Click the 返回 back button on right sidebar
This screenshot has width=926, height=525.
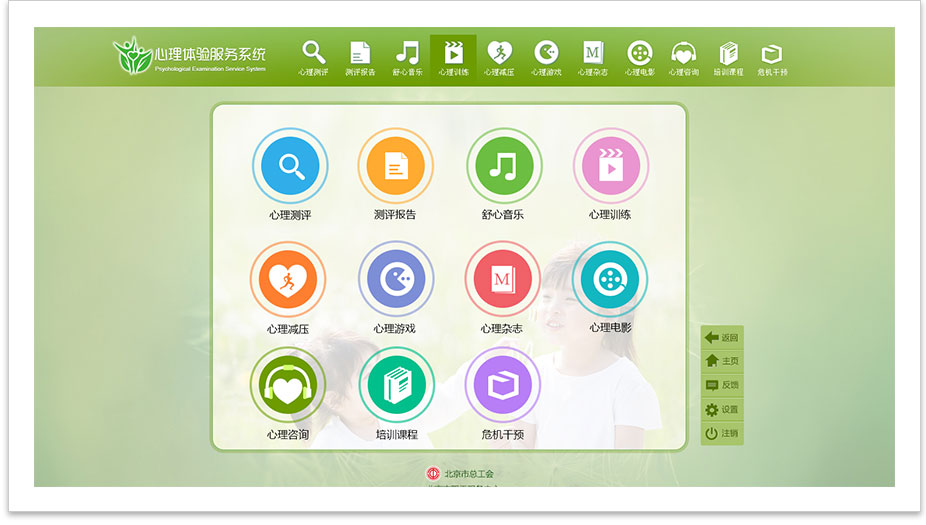(721, 338)
